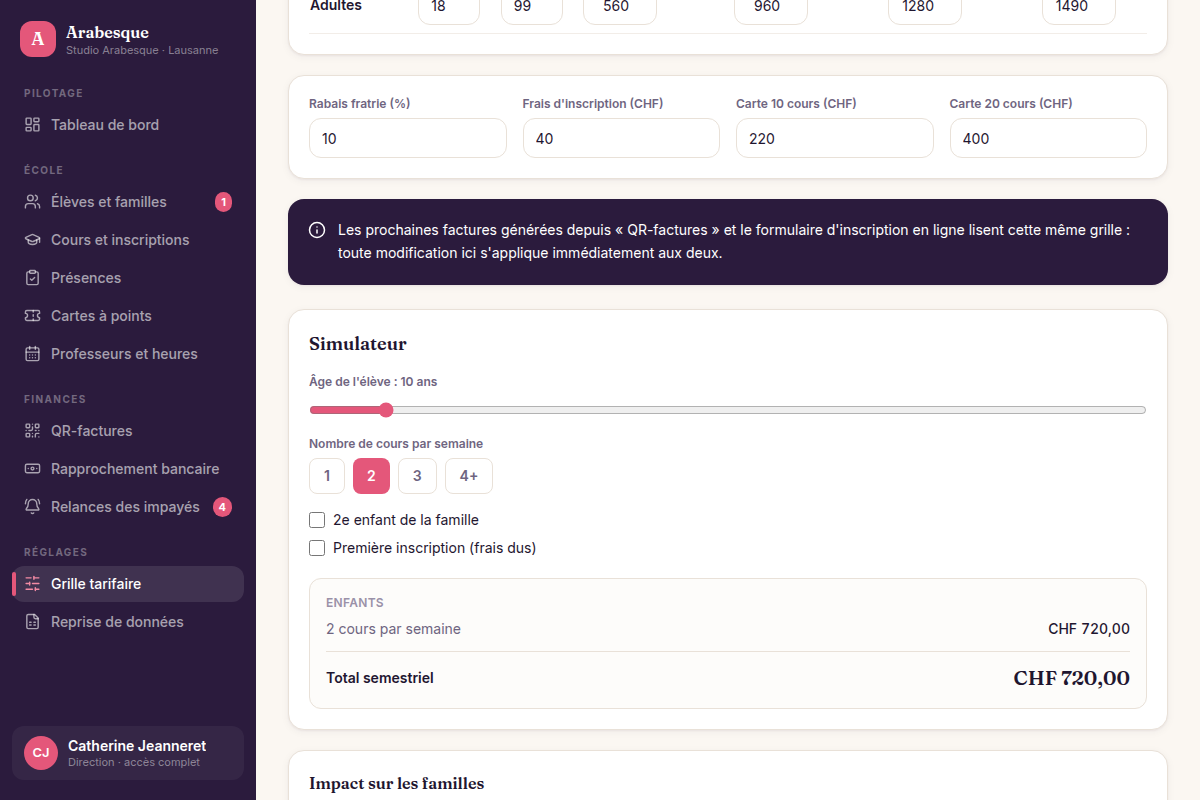Click the info icon in the dark banner
This screenshot has width=1200, height=800.
(317, 230)
